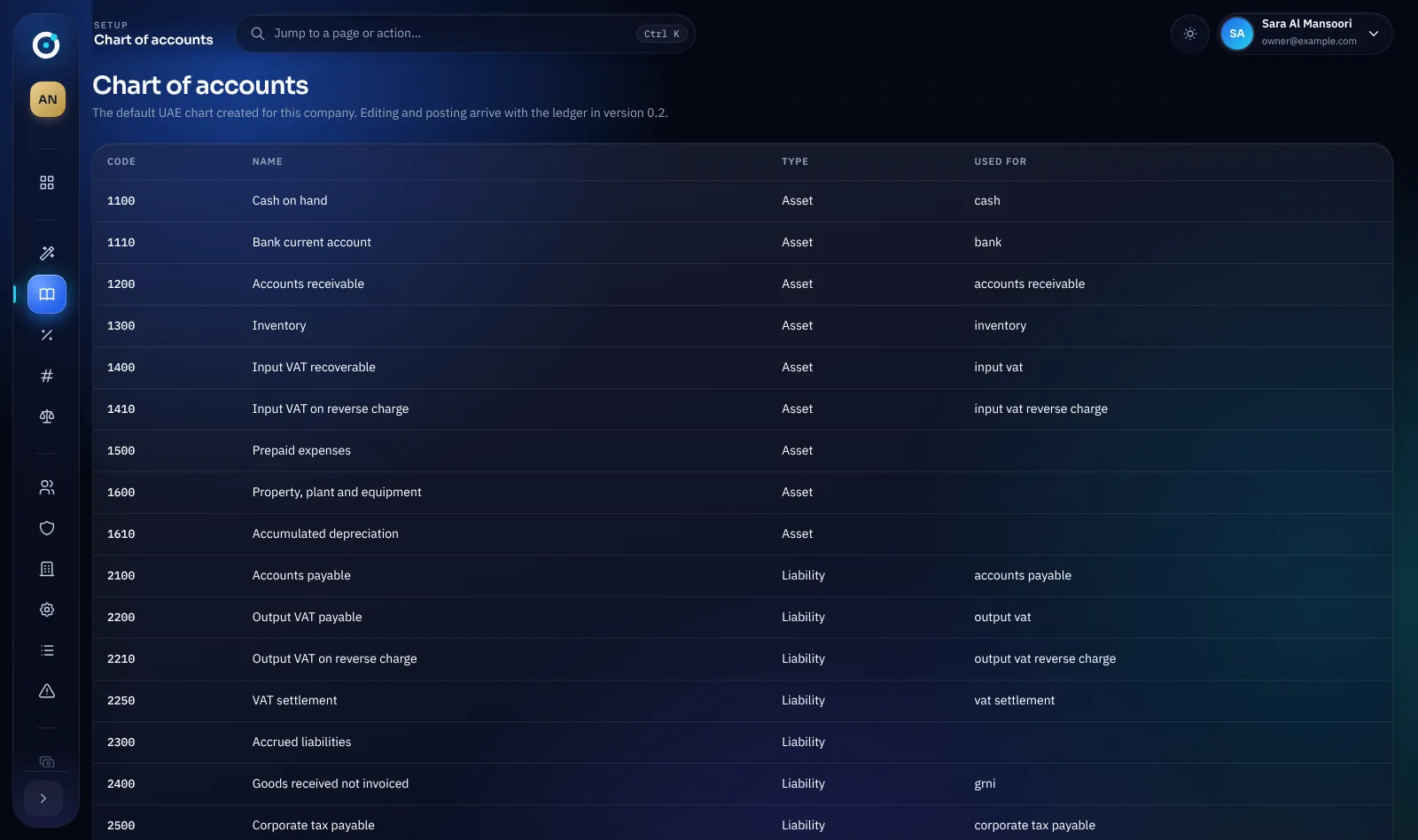This screenshot has width=1418, height=840.
Task: Select the Accounts payable account name
Action: click(301, 576)
